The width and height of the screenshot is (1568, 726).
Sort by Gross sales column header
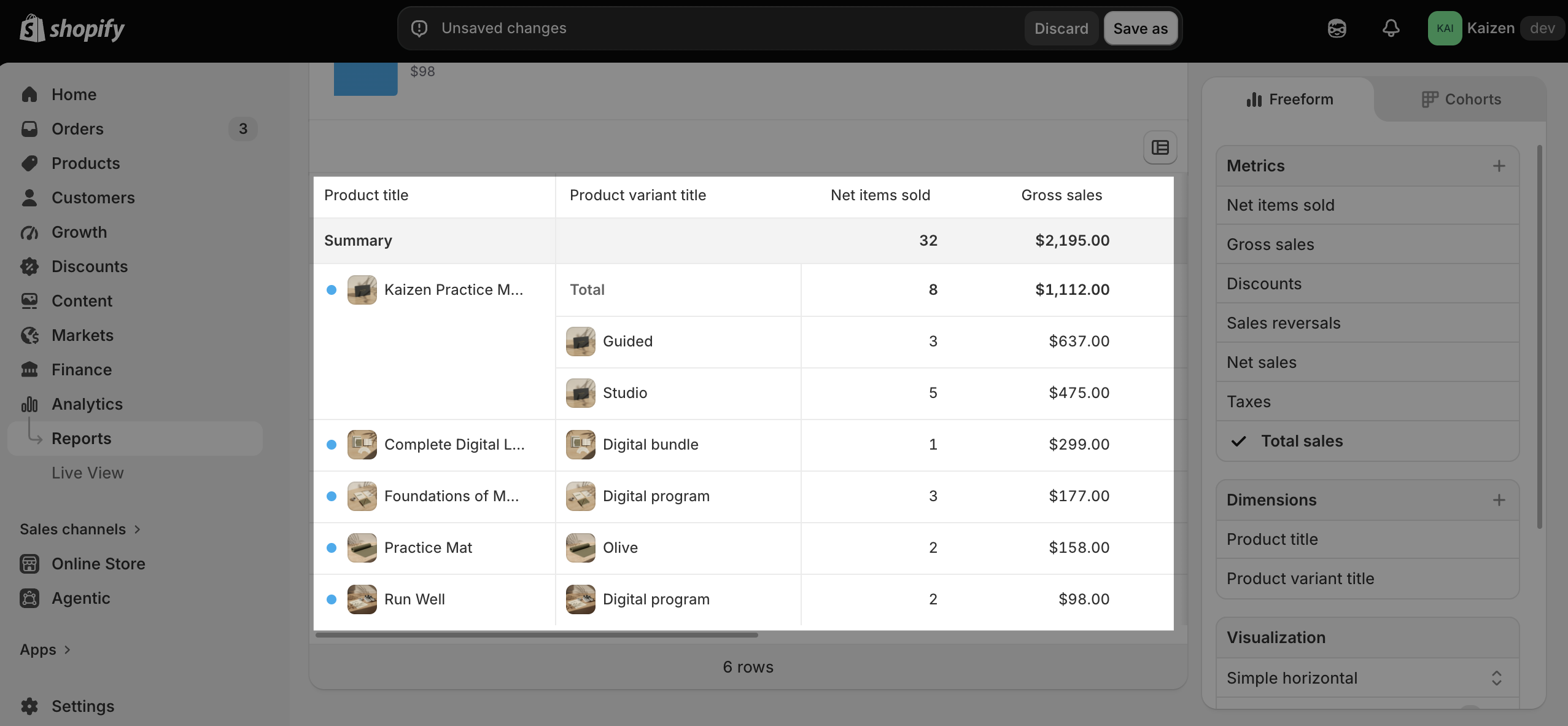[x=1062, y=195]
